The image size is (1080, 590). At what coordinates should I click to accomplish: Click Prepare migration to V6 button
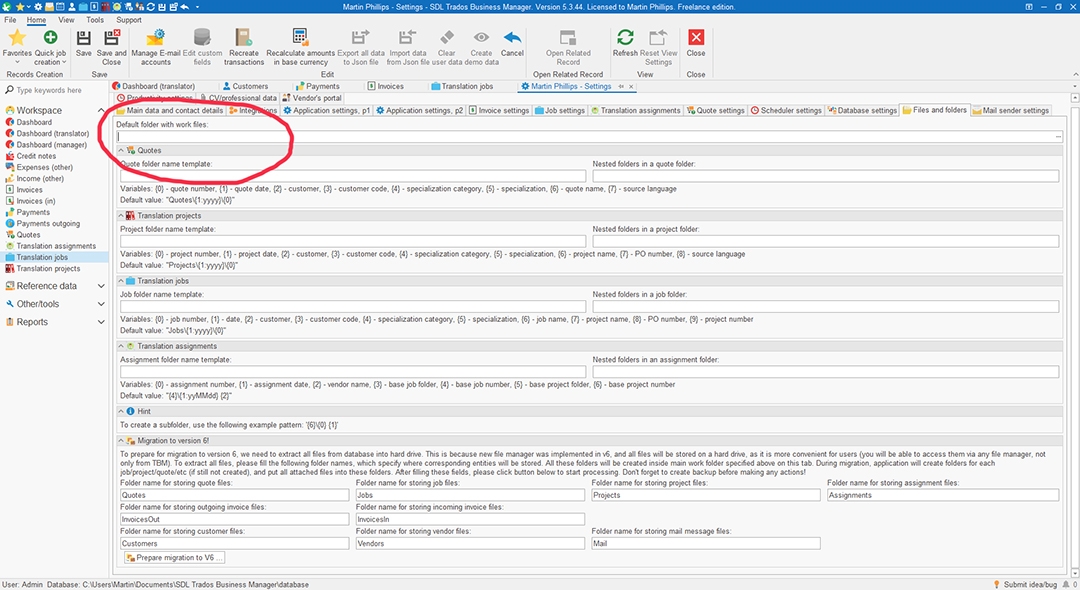point(174,558)
